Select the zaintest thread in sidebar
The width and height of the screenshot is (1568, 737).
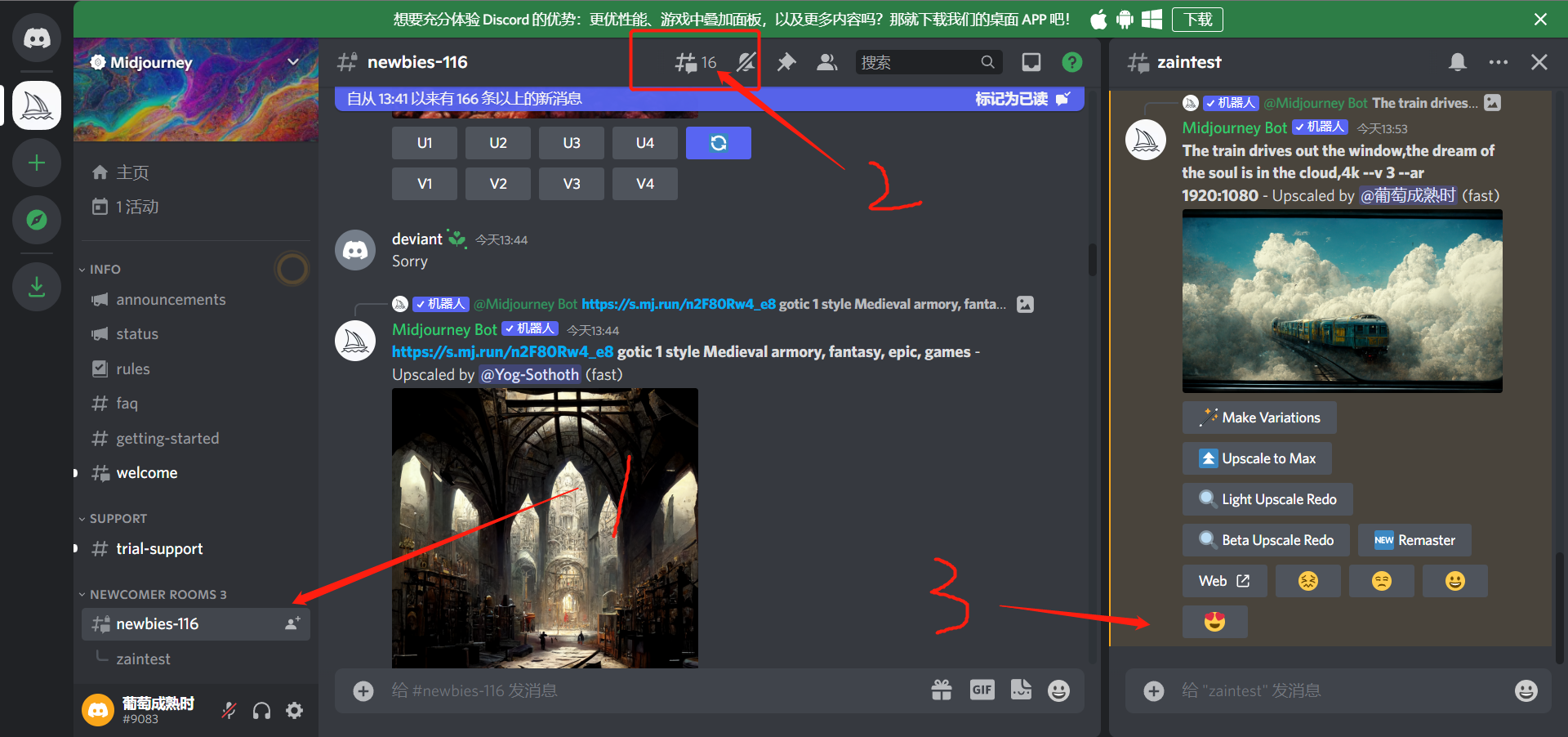tap(143, 659)
